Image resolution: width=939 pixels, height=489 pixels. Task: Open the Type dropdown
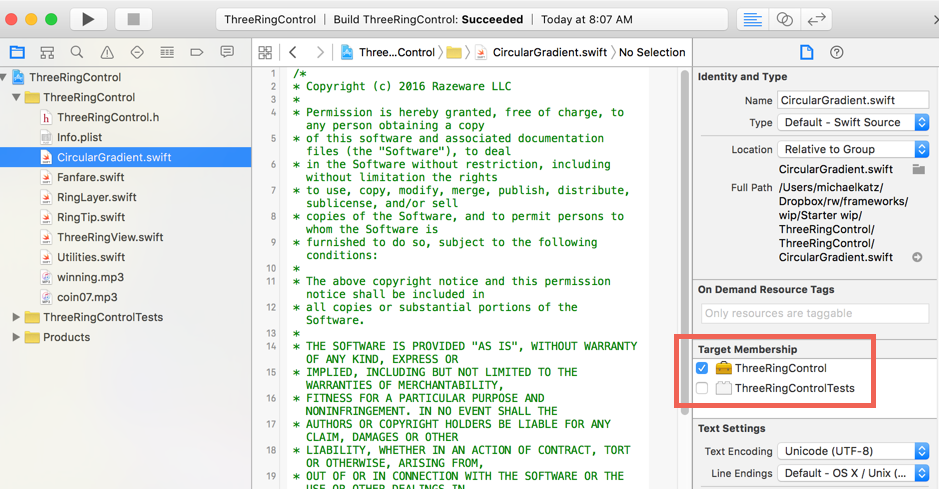click(x=853, y=122)
